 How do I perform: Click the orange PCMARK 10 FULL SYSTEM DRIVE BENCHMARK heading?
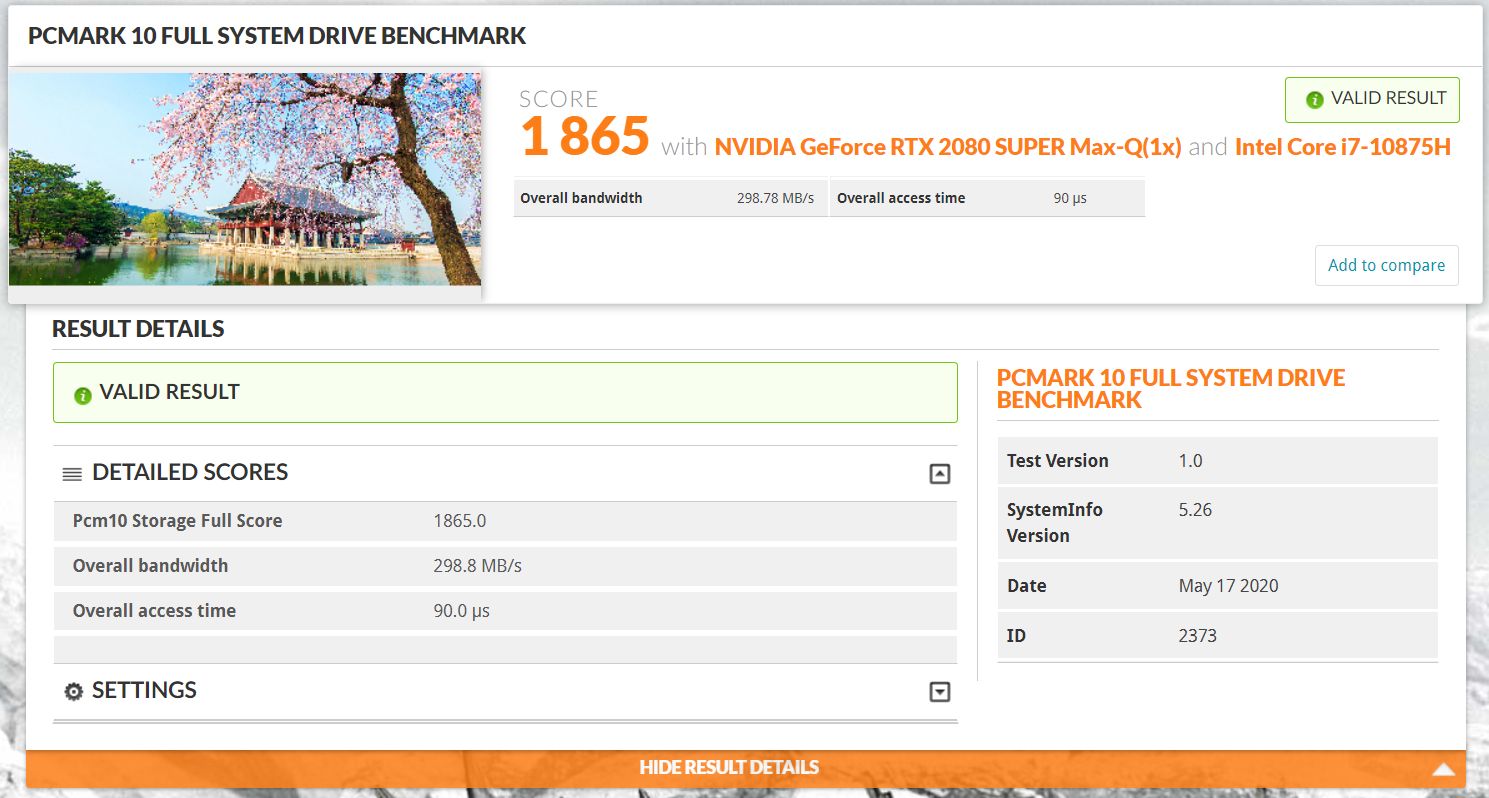pyautogui.click(x=1171, y=389)
